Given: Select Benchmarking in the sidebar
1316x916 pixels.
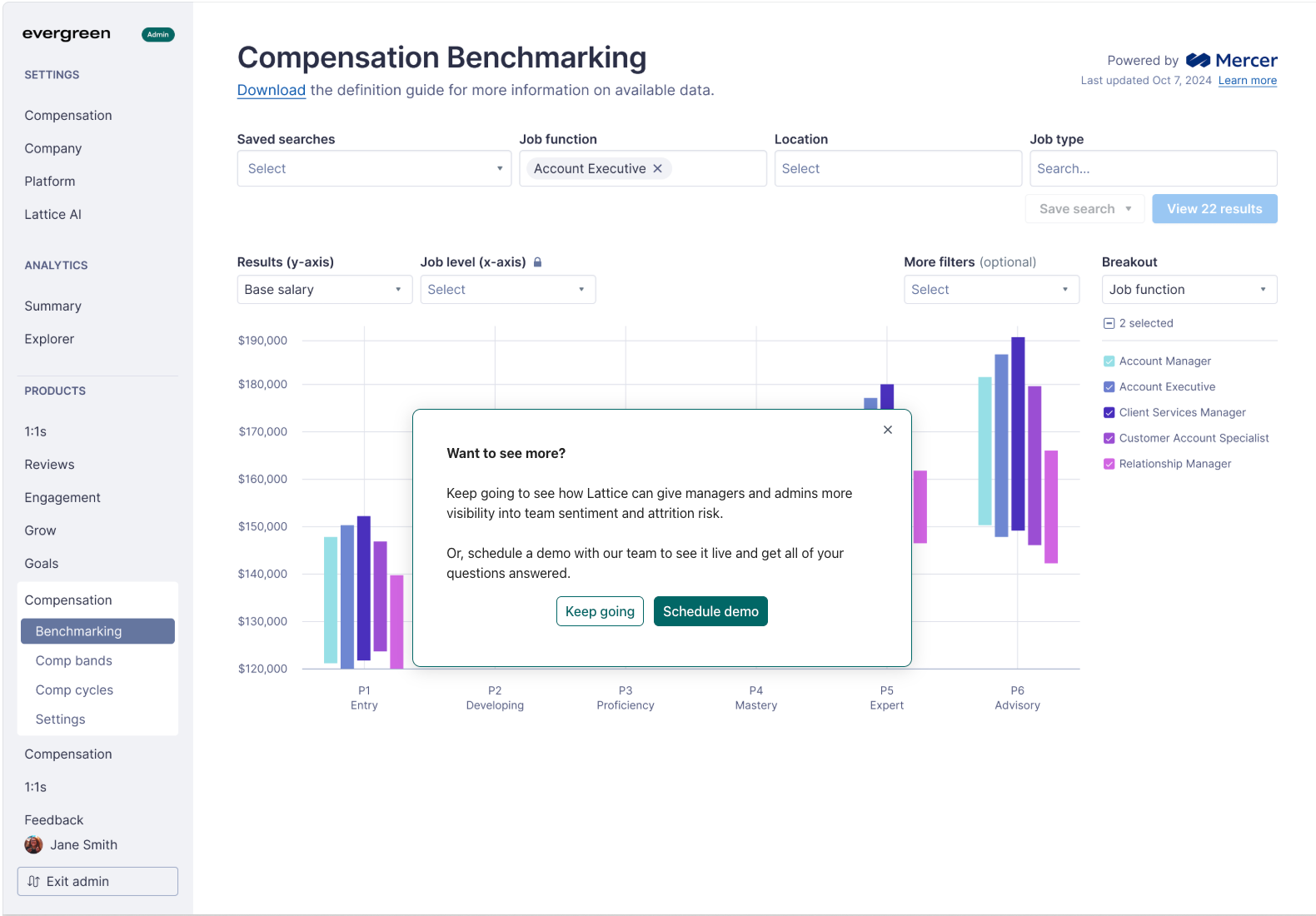Looking at the screenshot, I should pos(97,631).
